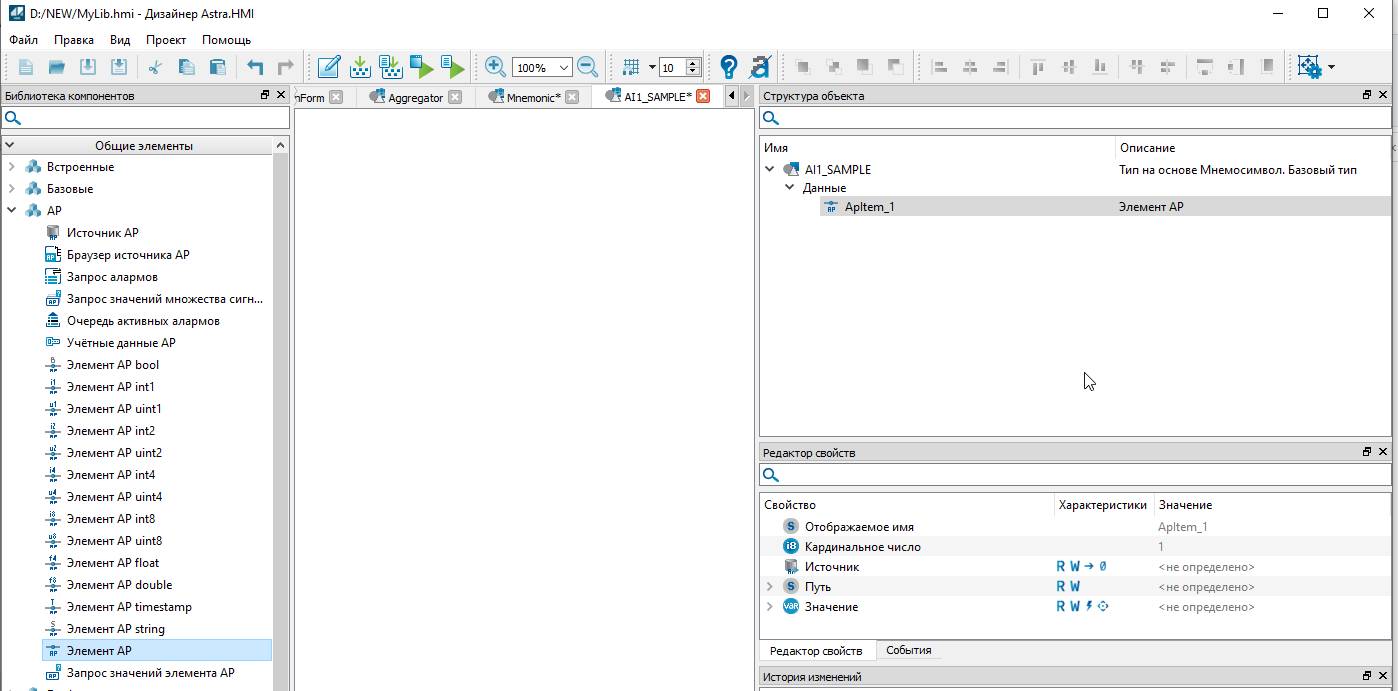1398x691 pixels.
Task: Click the Undo arrow in the toolbar
Action: [255, 67]
